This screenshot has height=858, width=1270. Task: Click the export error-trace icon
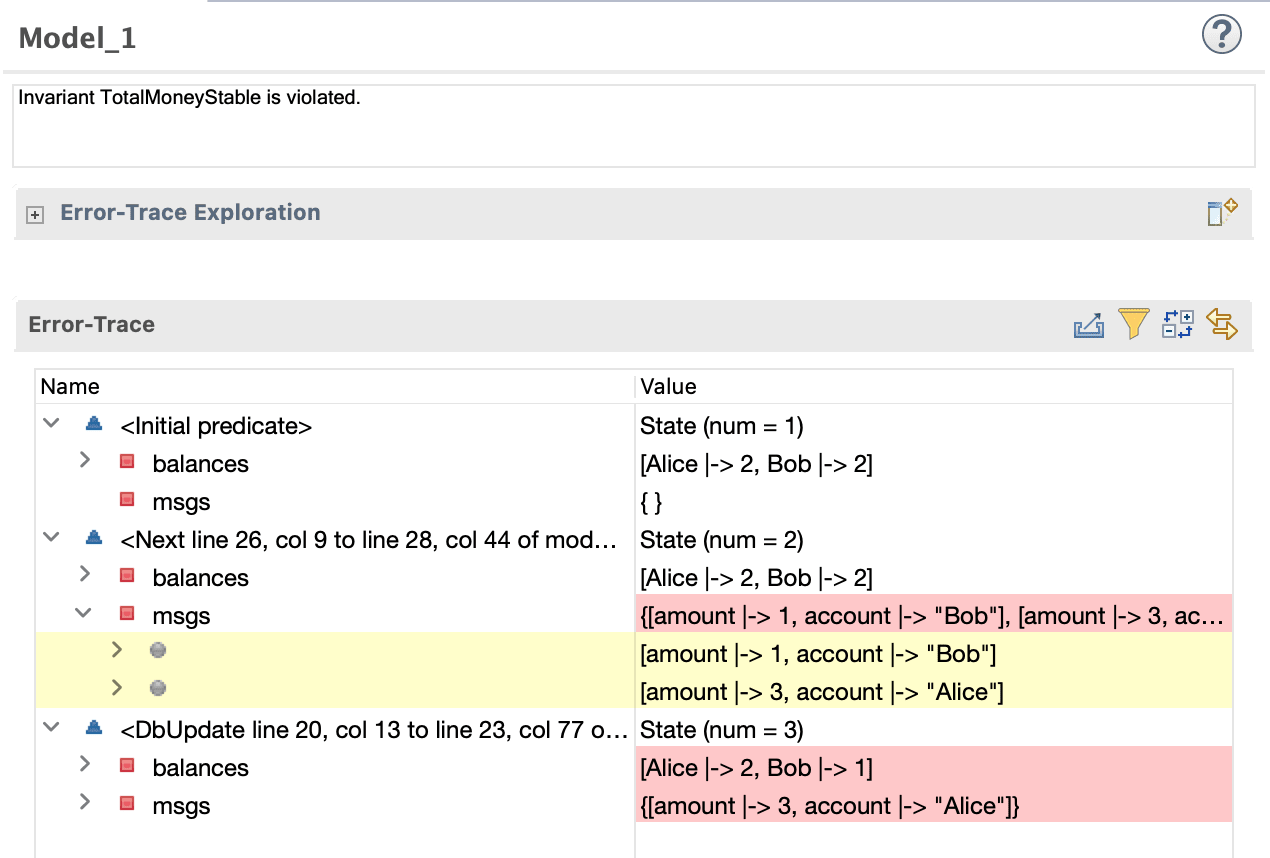(1089, 325)
